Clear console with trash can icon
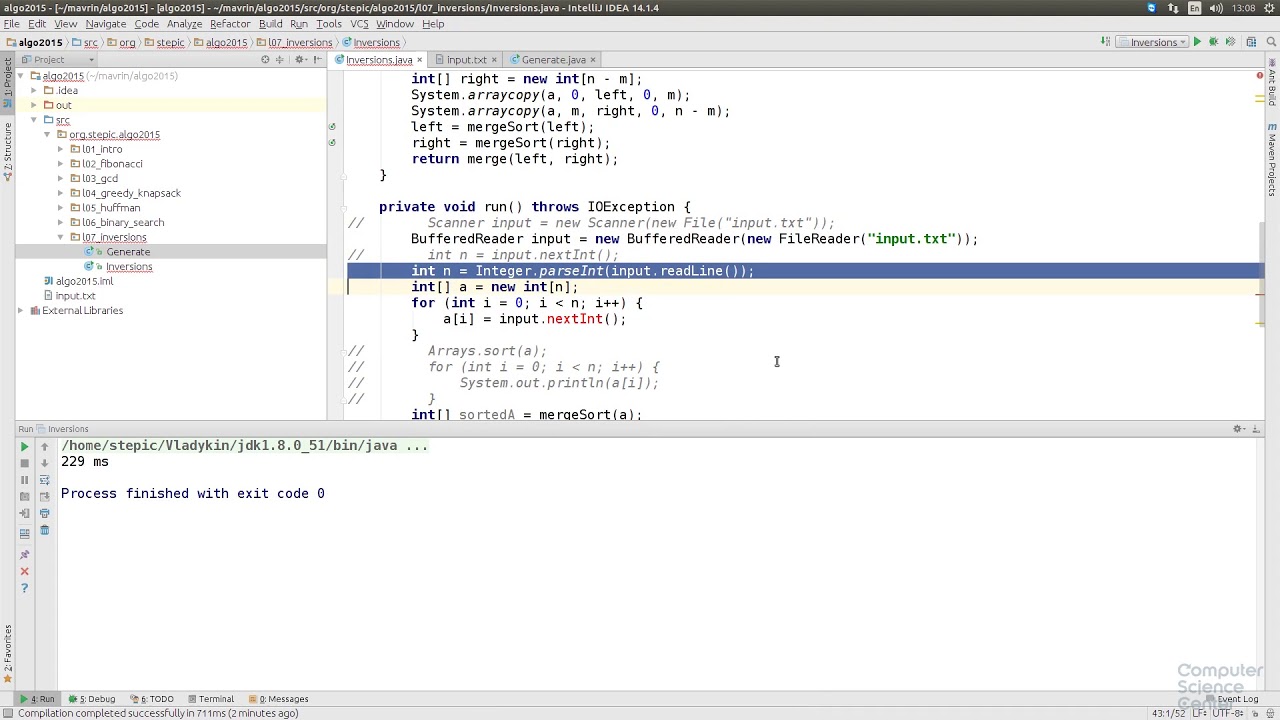The image size is (1280, 720). click(44, 530)
